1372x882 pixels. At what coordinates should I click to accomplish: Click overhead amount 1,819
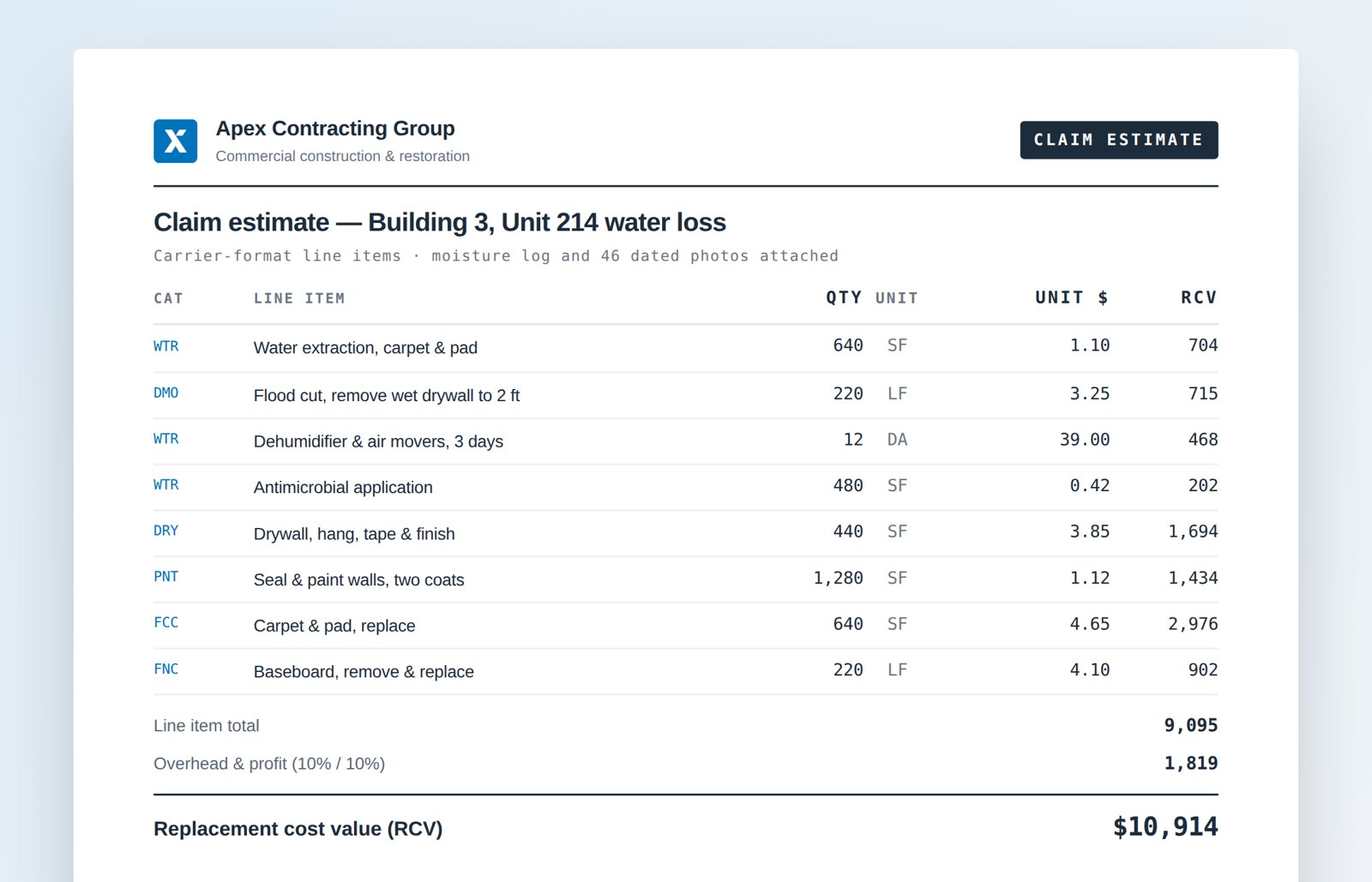coord(1190,763)
